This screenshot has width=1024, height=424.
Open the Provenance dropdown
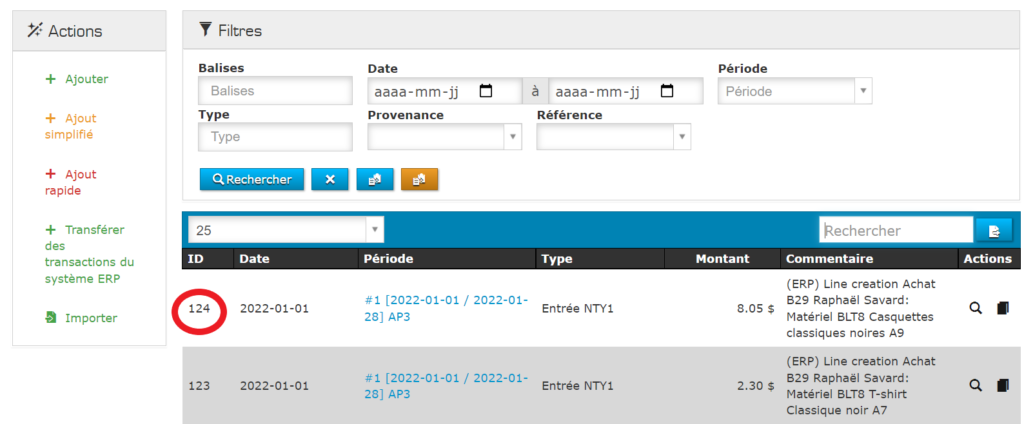444,137
